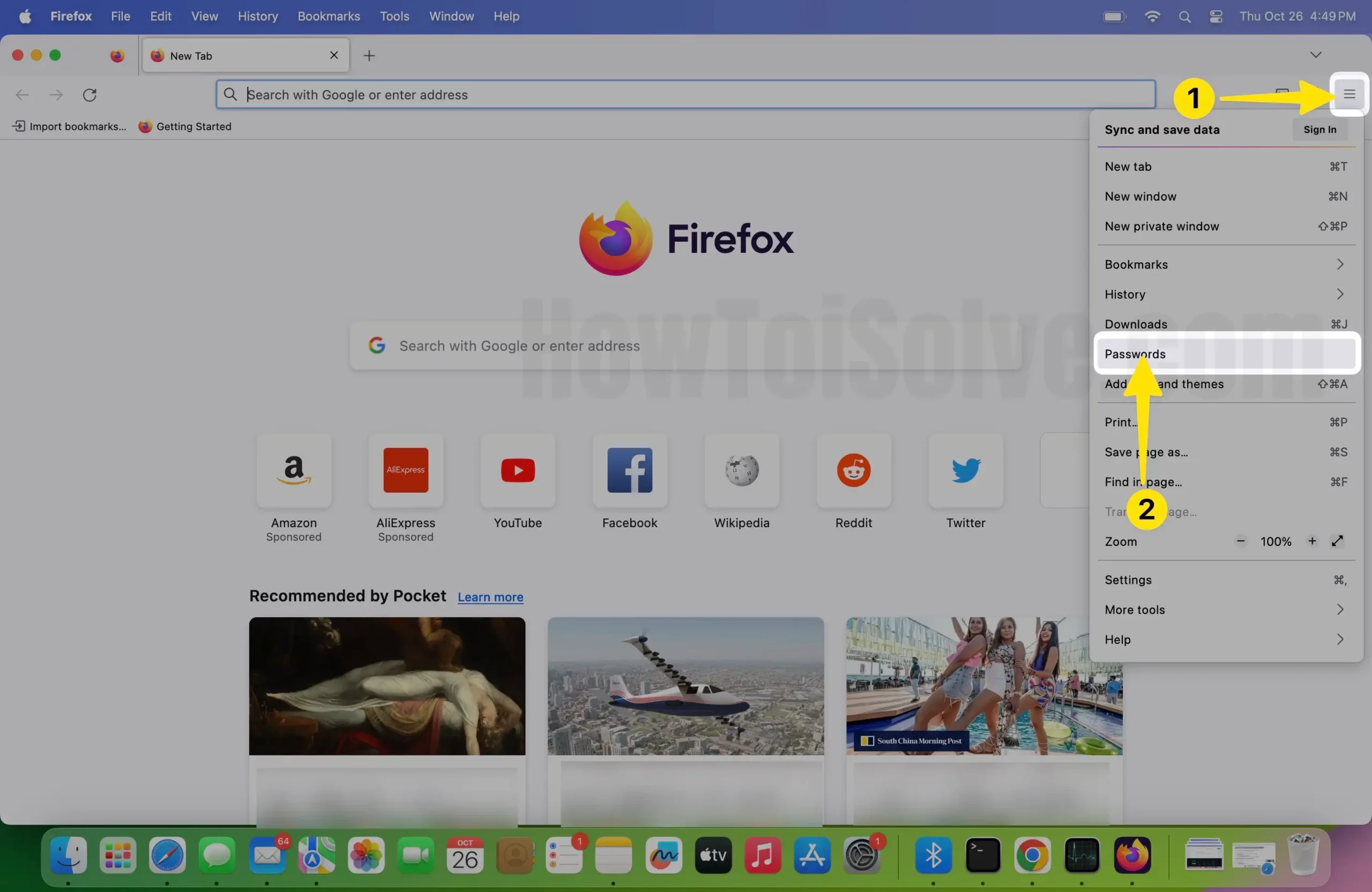1372x892 pixels.
Task: Open Control Center in menu bar
Action: pyautogui.click(x=1216, y=17)
